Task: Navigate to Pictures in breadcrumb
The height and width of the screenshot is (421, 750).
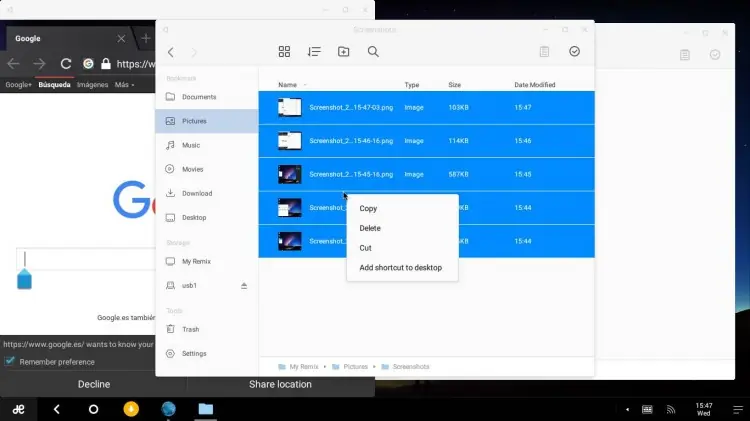Action: (x=350, y=366)
